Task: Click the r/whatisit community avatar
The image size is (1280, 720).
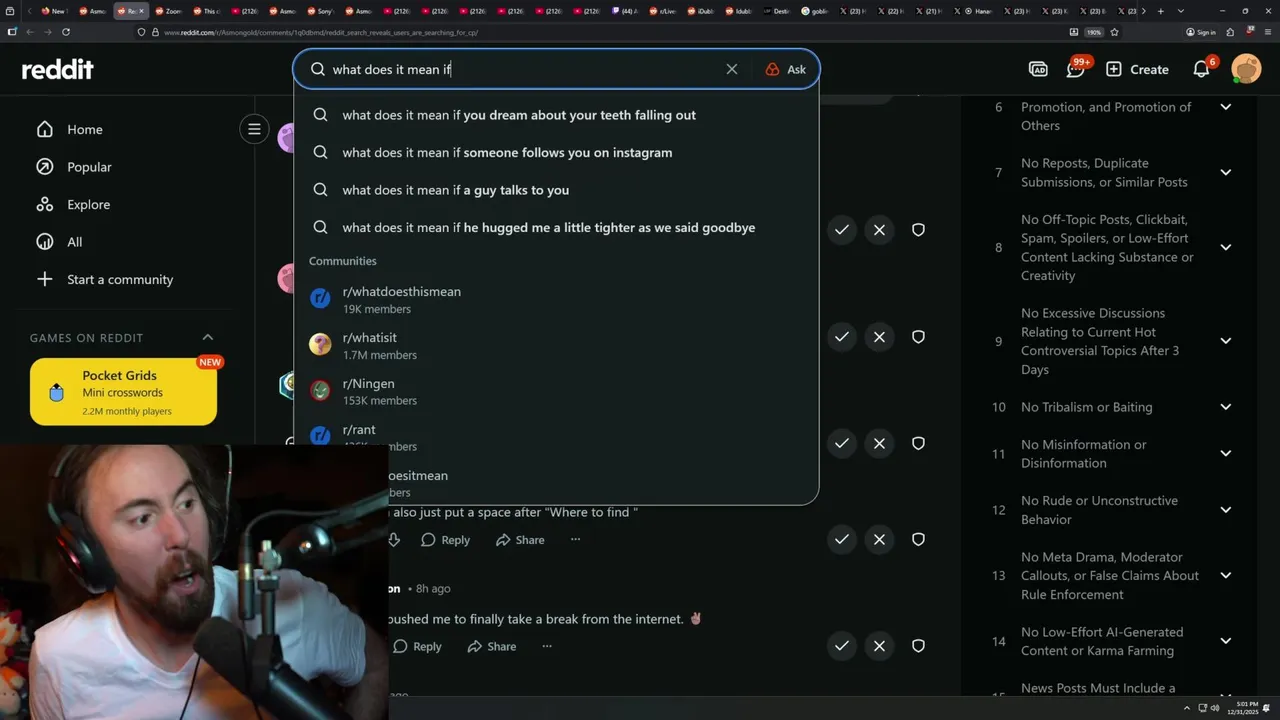Action: point(320,344)
